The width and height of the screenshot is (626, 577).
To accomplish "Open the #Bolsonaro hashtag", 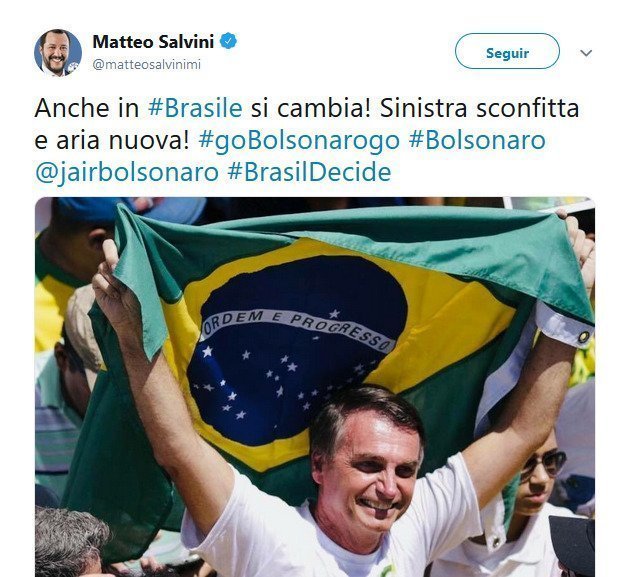I will pos(477,140).
